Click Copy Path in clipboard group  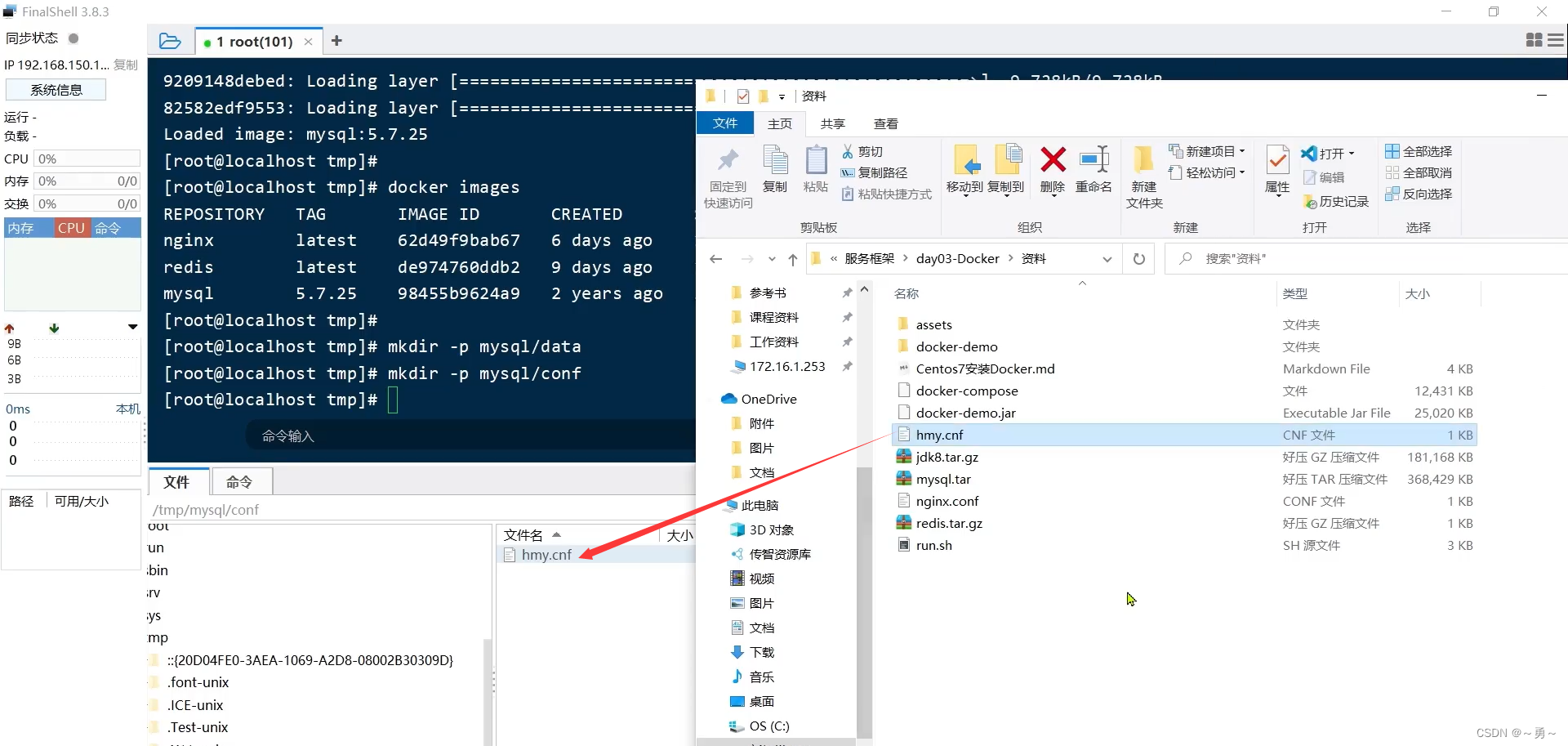point(874,172)
